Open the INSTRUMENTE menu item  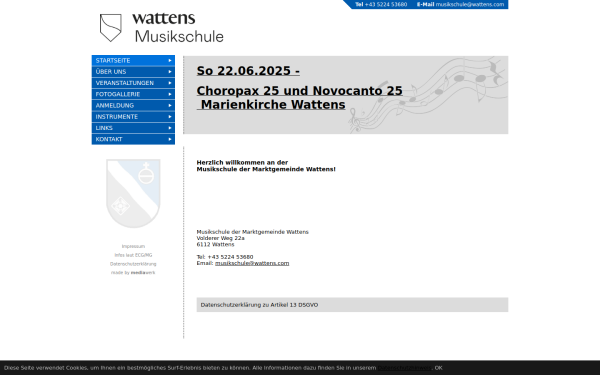(133, 117)
